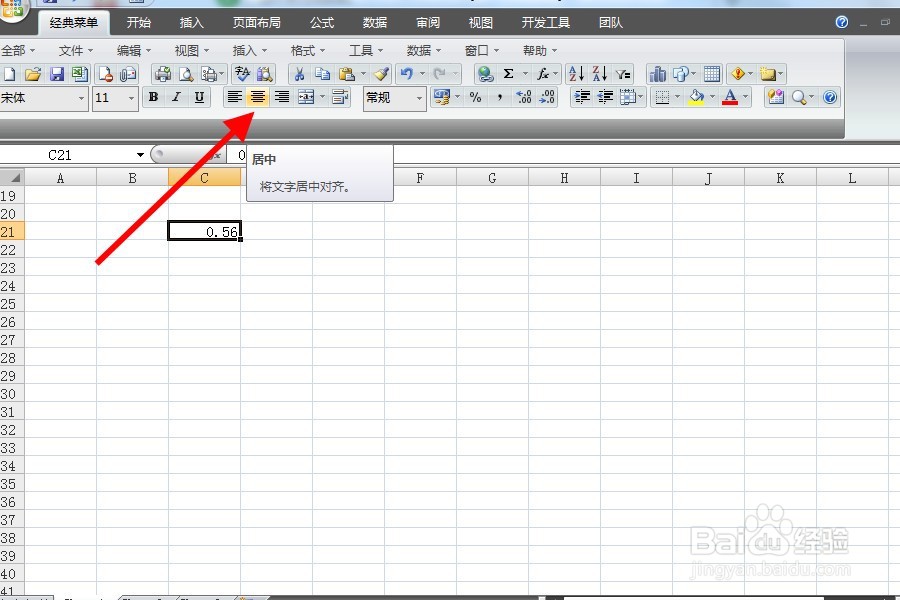Viewport: 900px width, 600px height.
Task: Create a new blank workbook
Action: pyautogui.click(x=9, y=74)
